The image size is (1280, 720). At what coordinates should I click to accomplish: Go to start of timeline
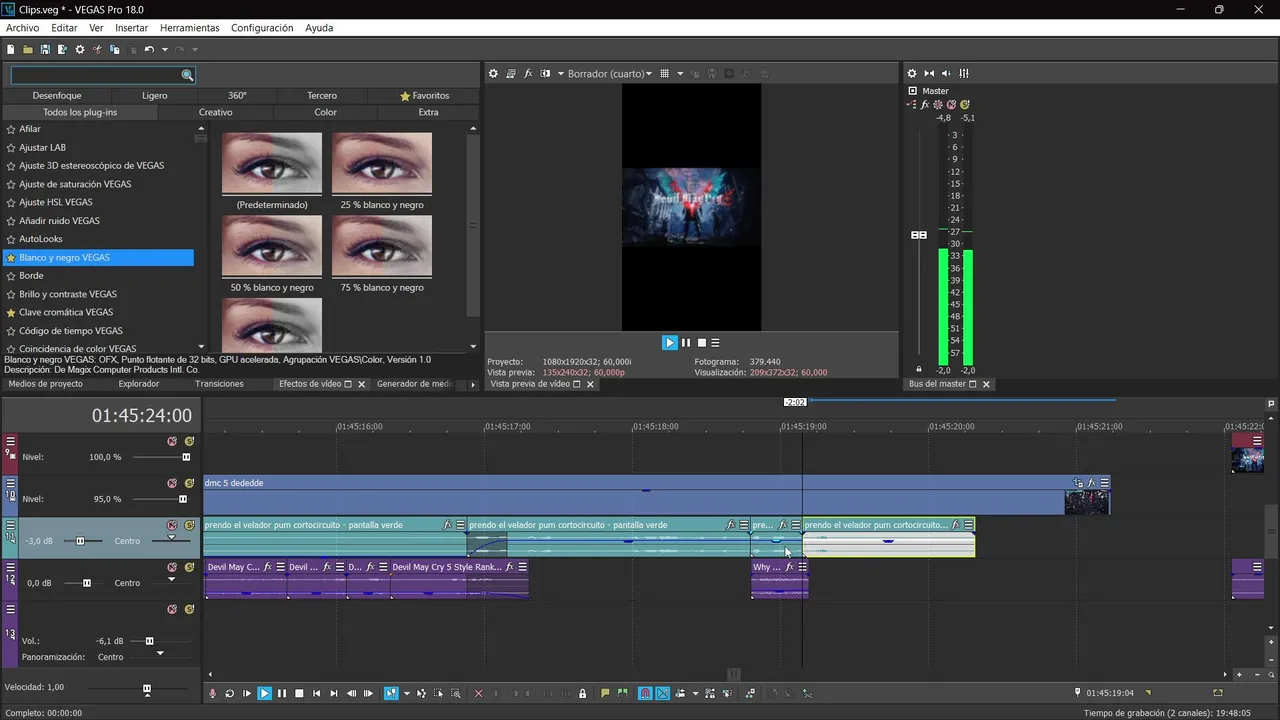[316, 693]
